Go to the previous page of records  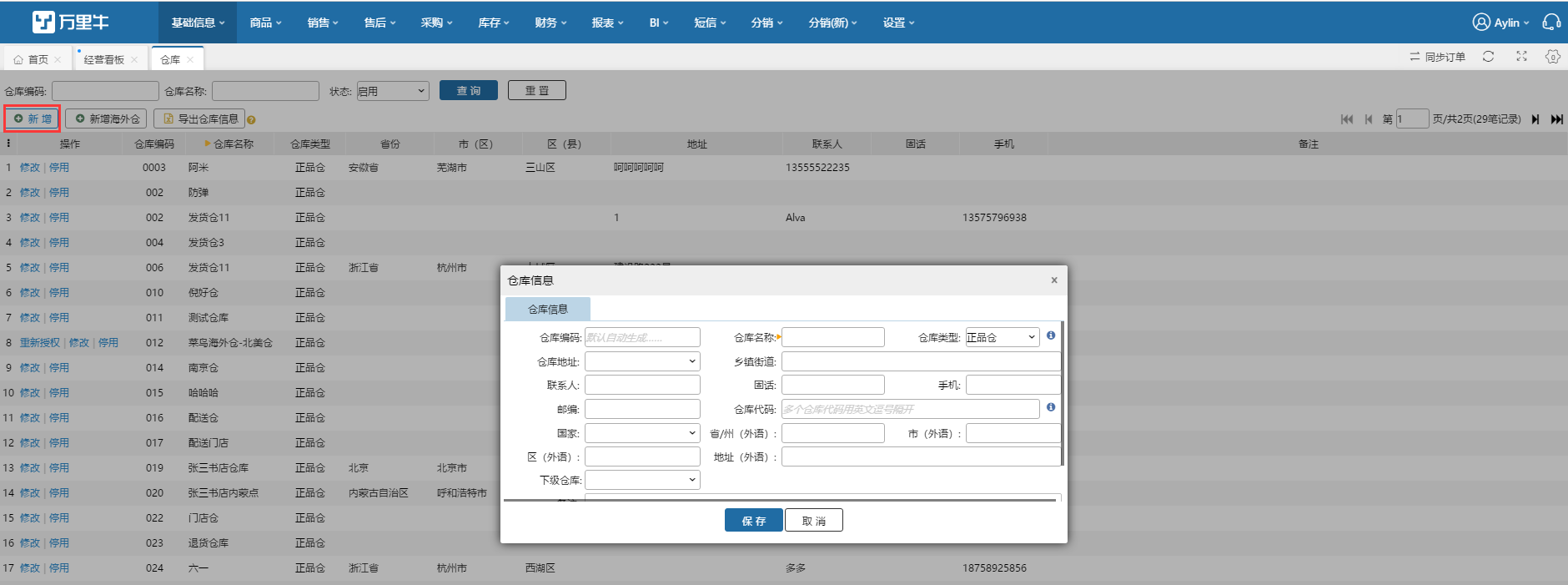pos(1369,119)
